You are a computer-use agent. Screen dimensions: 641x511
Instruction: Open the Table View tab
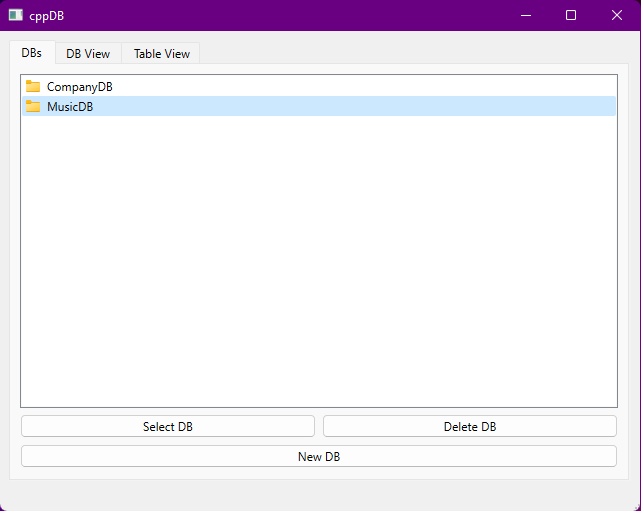161,54
